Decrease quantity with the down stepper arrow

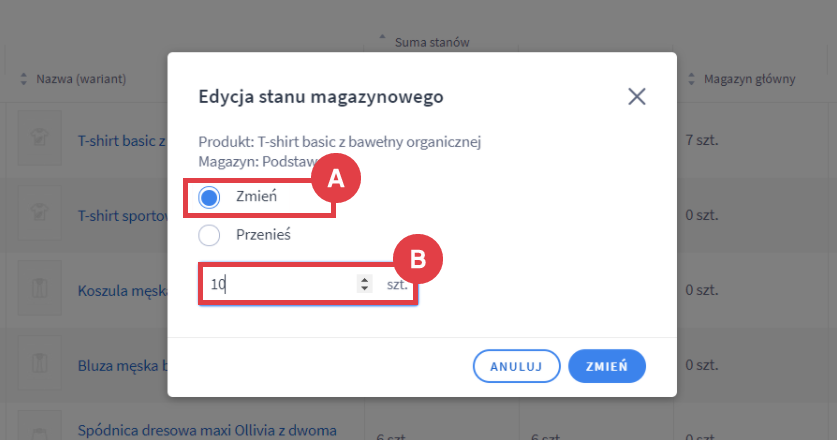[364, 290]
